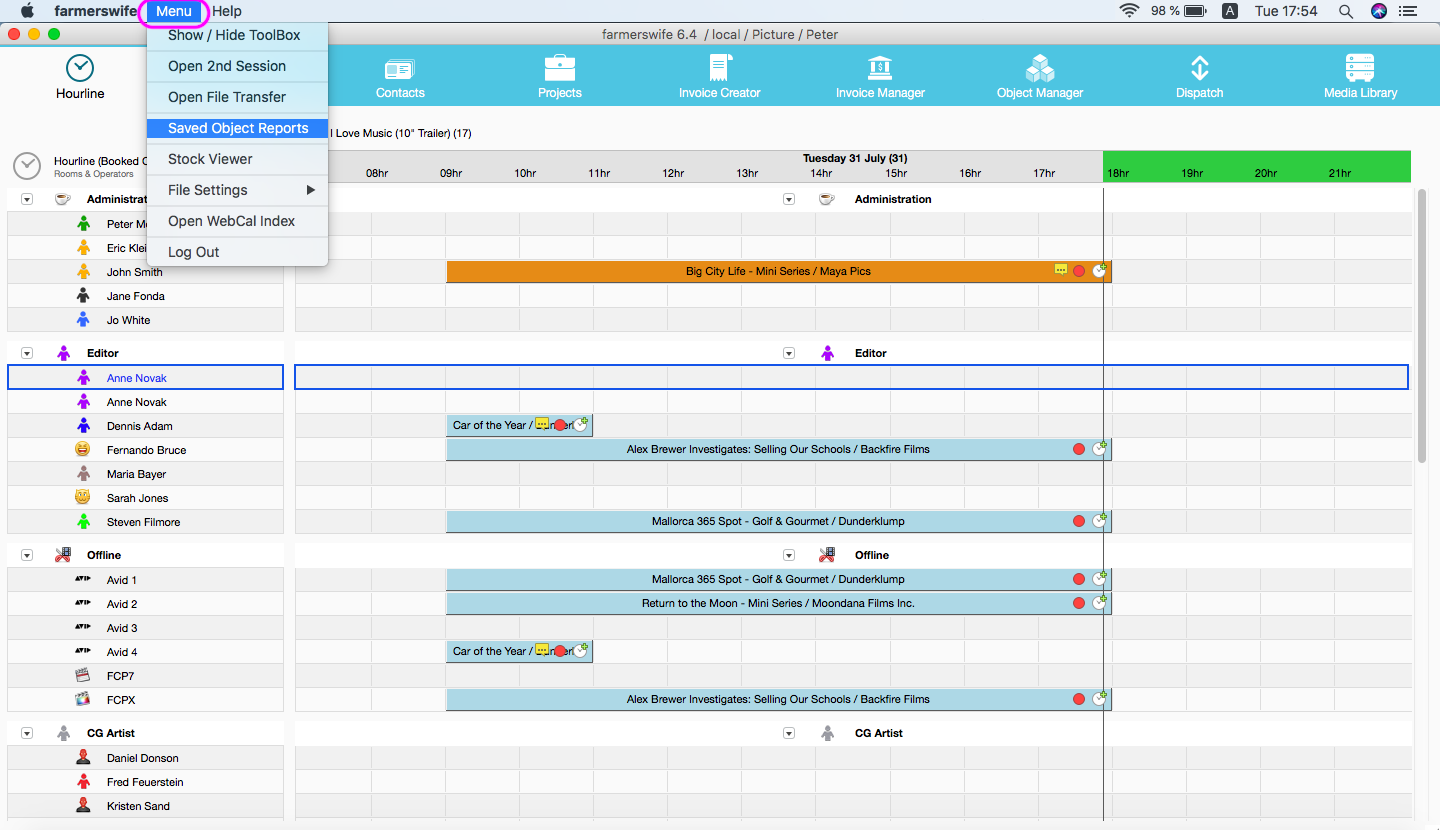The width and height of the screenshot is (1440, 830).
Task: Open the Hourline clock icon in toolbar
Action: pos(80,68)
